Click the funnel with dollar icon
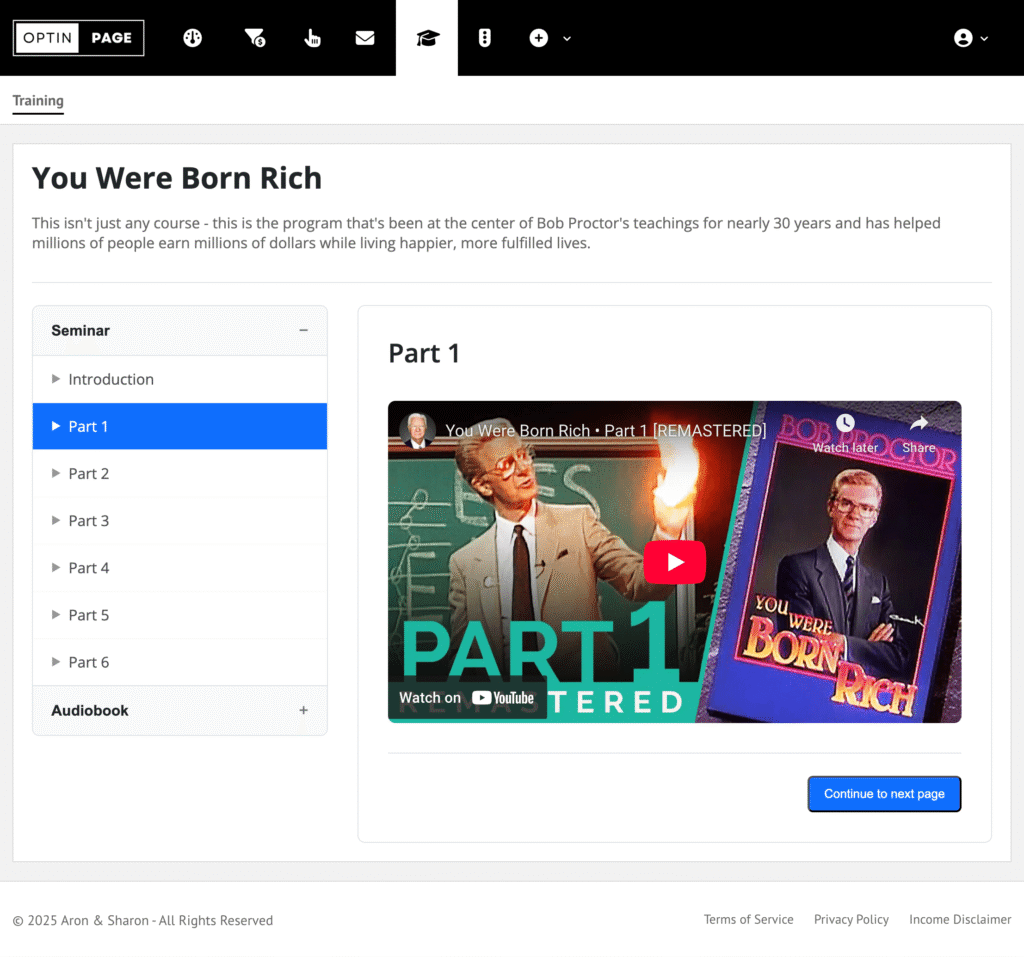 (255, 38)
